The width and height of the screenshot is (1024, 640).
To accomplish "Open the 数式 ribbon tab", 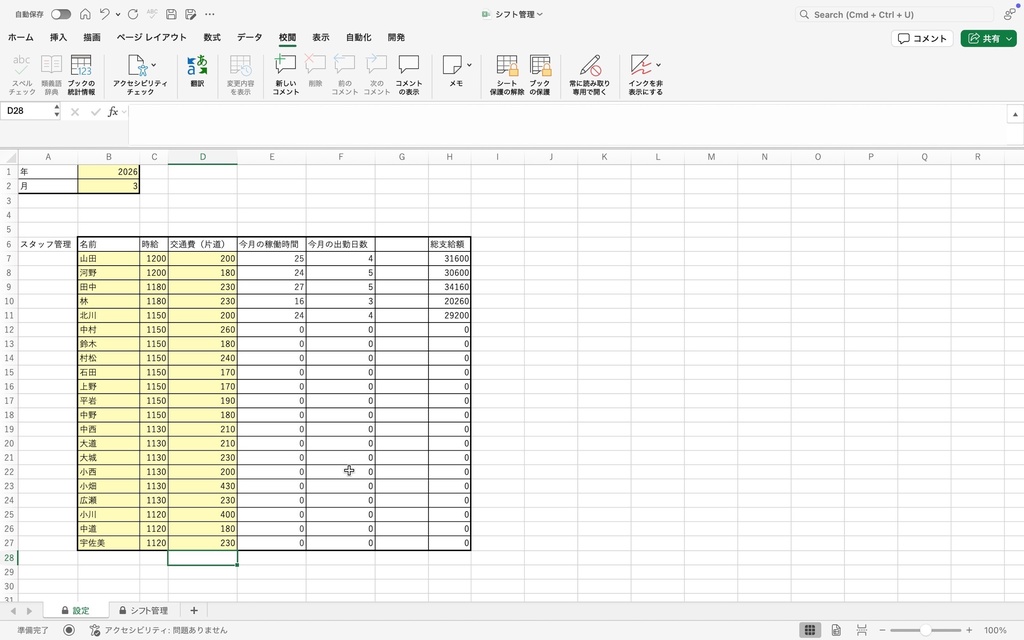I will (212, 37).
